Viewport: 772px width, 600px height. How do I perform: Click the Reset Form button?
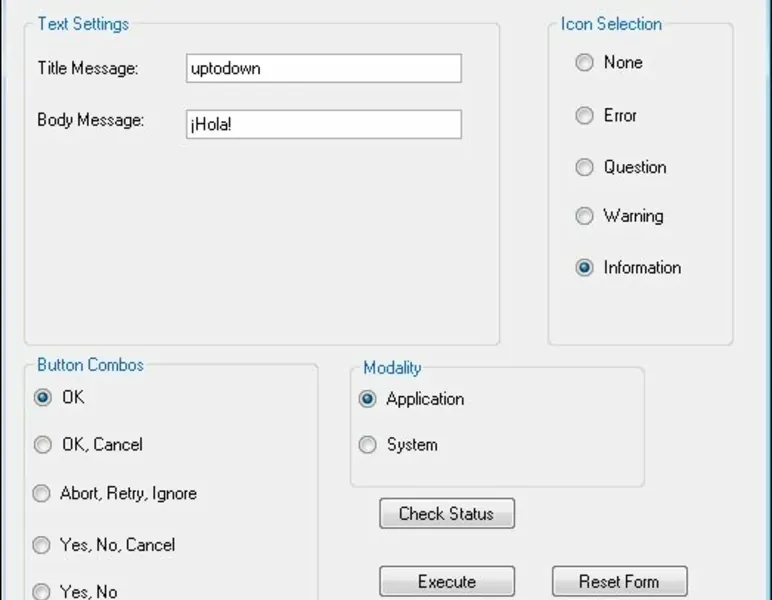point(619,582)
